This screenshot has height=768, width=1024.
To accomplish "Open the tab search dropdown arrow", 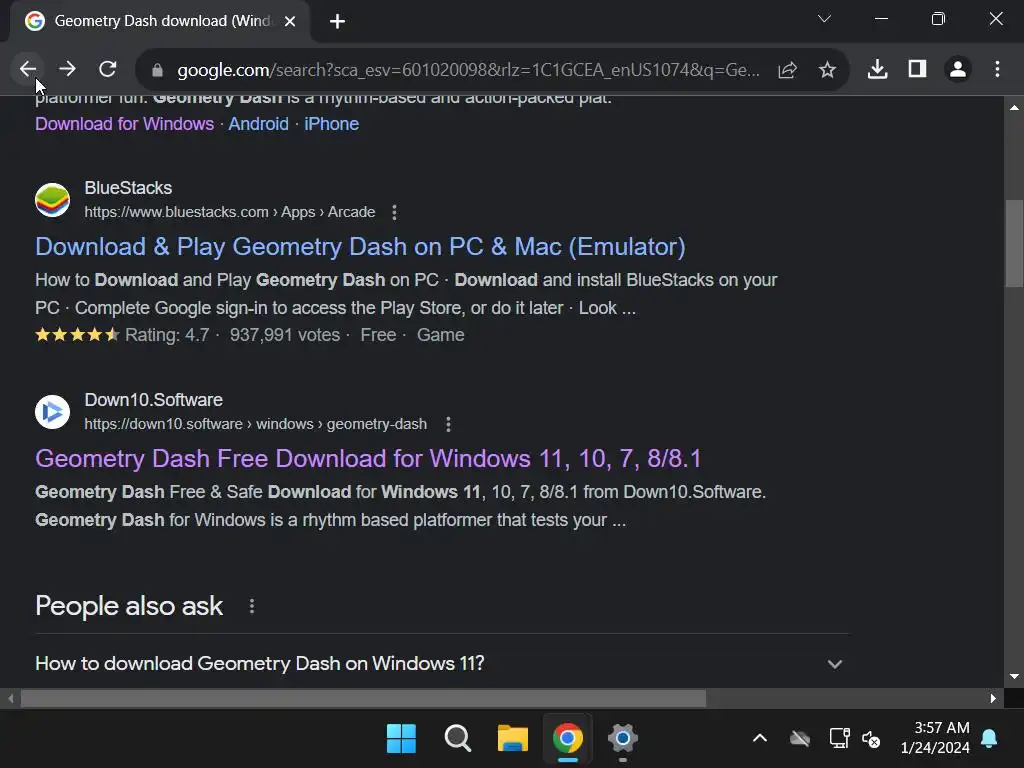I will point(824,19).
